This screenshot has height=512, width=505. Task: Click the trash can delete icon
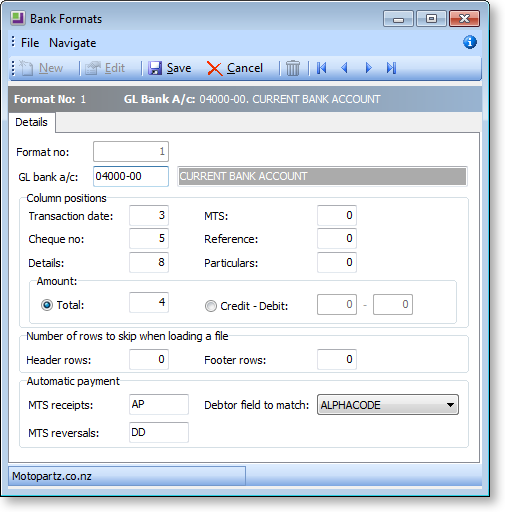tap(293, 68)
